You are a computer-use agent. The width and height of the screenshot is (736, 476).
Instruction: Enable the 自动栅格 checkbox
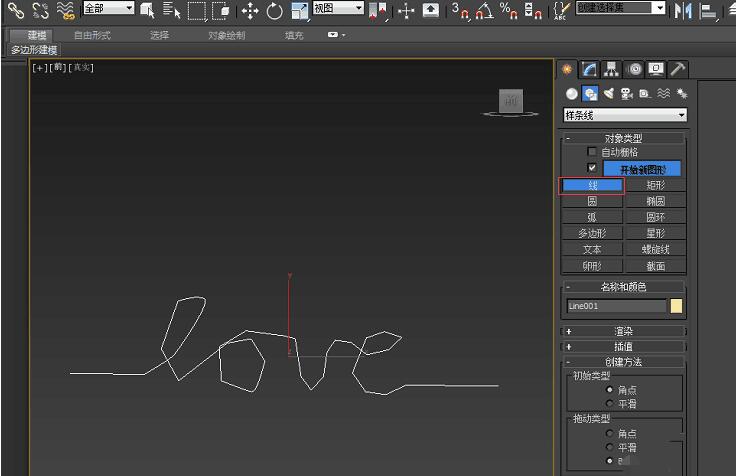coord(592,152)
